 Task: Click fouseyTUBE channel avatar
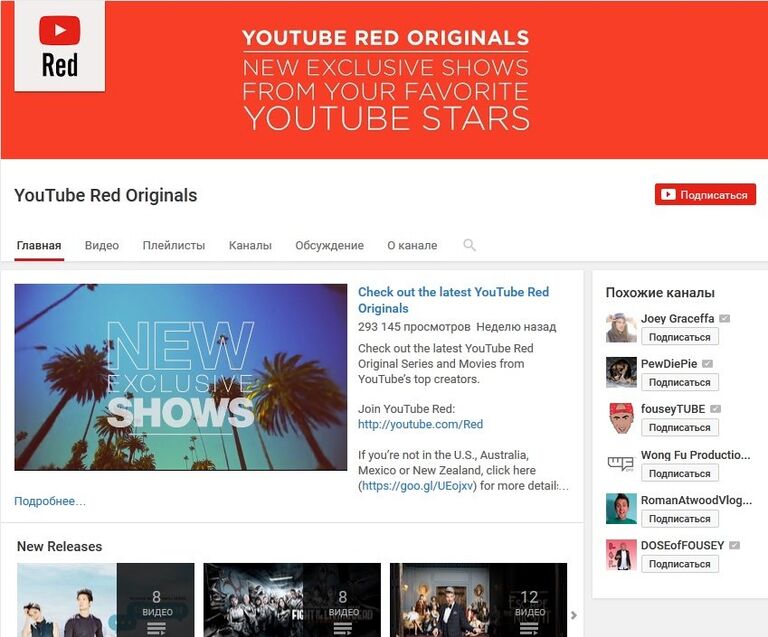(x=621, y=418)
